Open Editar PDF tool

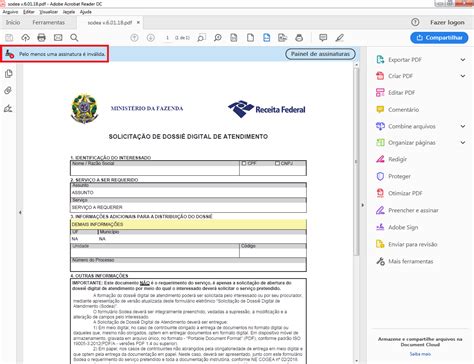[x=396, y=92]
